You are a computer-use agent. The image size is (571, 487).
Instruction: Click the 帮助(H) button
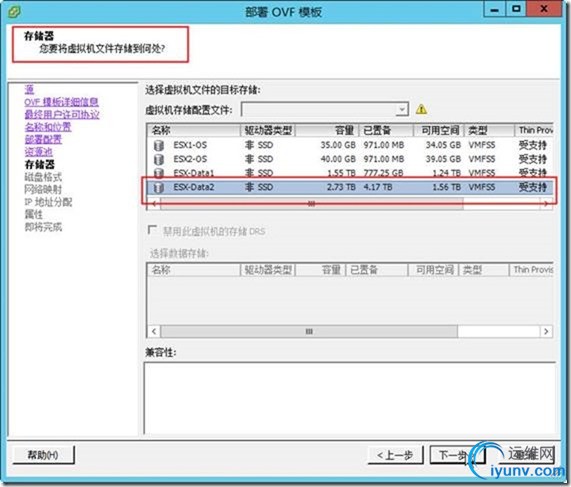43,455
